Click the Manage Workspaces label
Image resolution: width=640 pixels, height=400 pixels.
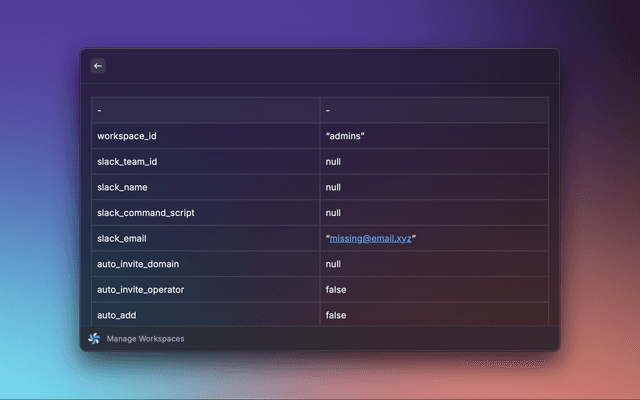coord(145,339)
